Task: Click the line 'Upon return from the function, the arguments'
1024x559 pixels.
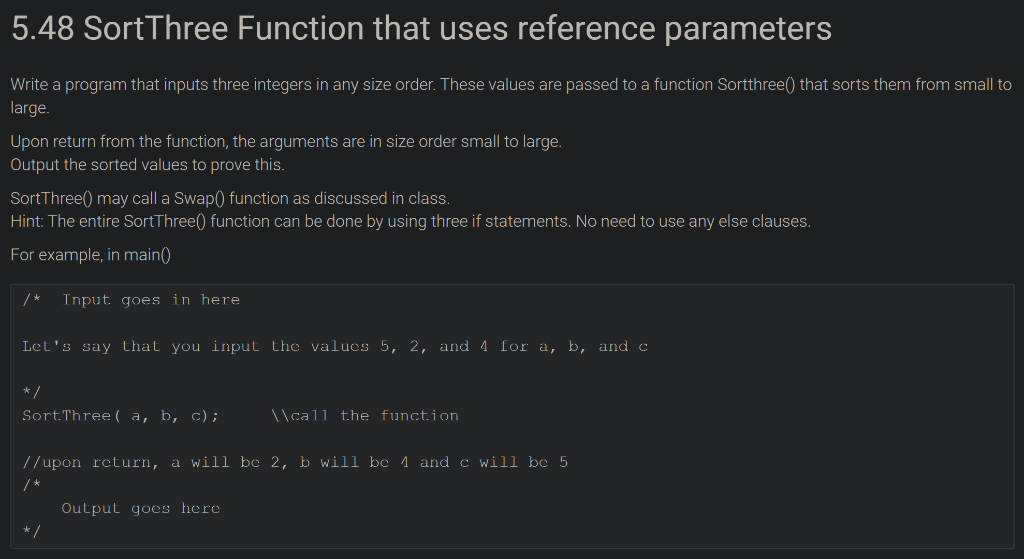Action: (286, 142)
